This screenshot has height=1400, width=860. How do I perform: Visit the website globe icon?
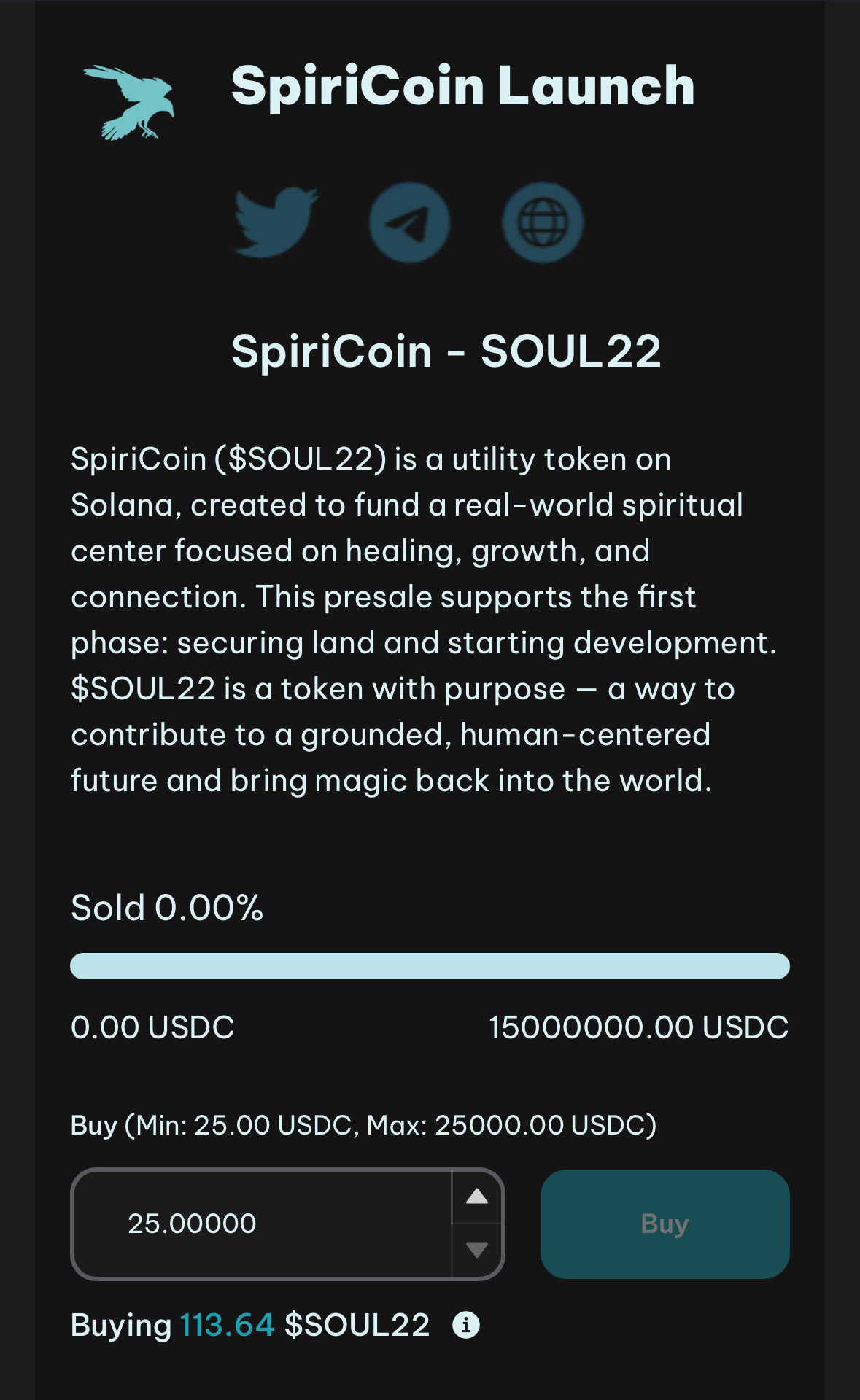(543, 222)
